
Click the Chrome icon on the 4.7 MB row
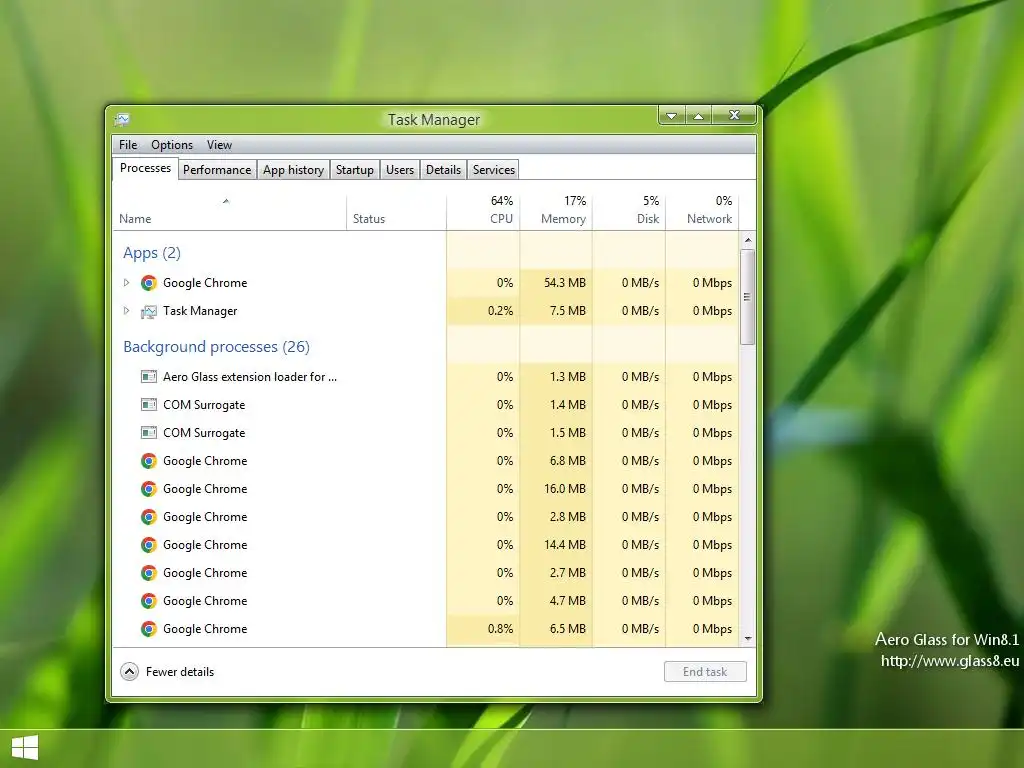[149, 601]
